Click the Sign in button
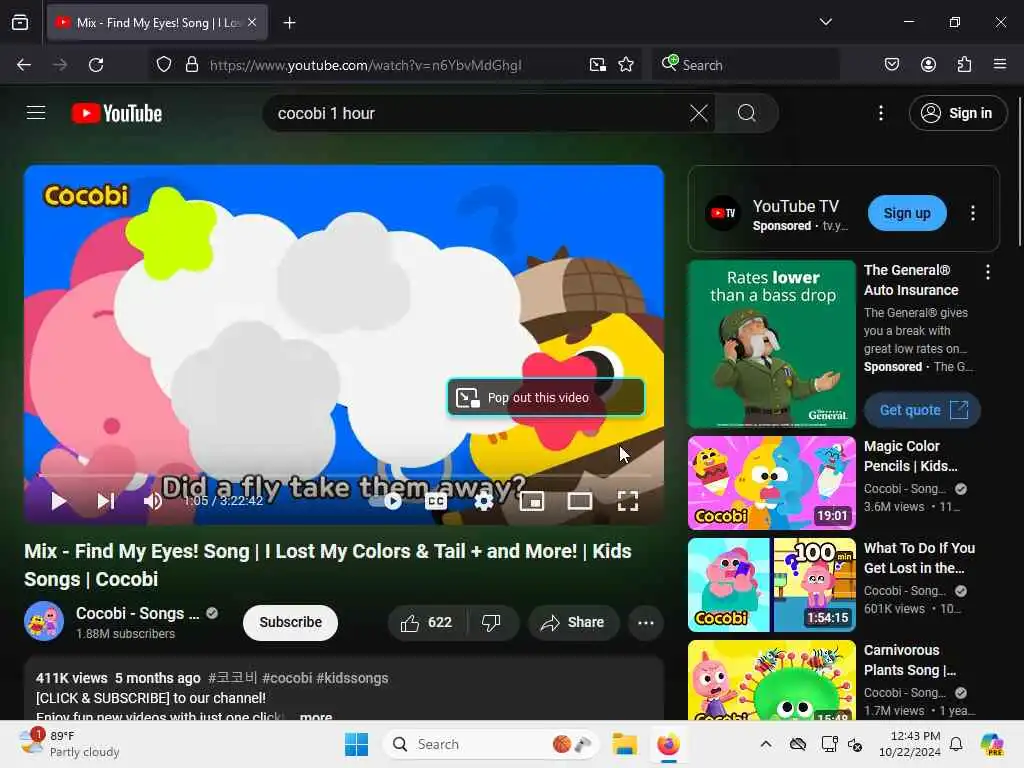This screenshot has height=768, width=1024. pyautogui.click(x=957, y=113)
